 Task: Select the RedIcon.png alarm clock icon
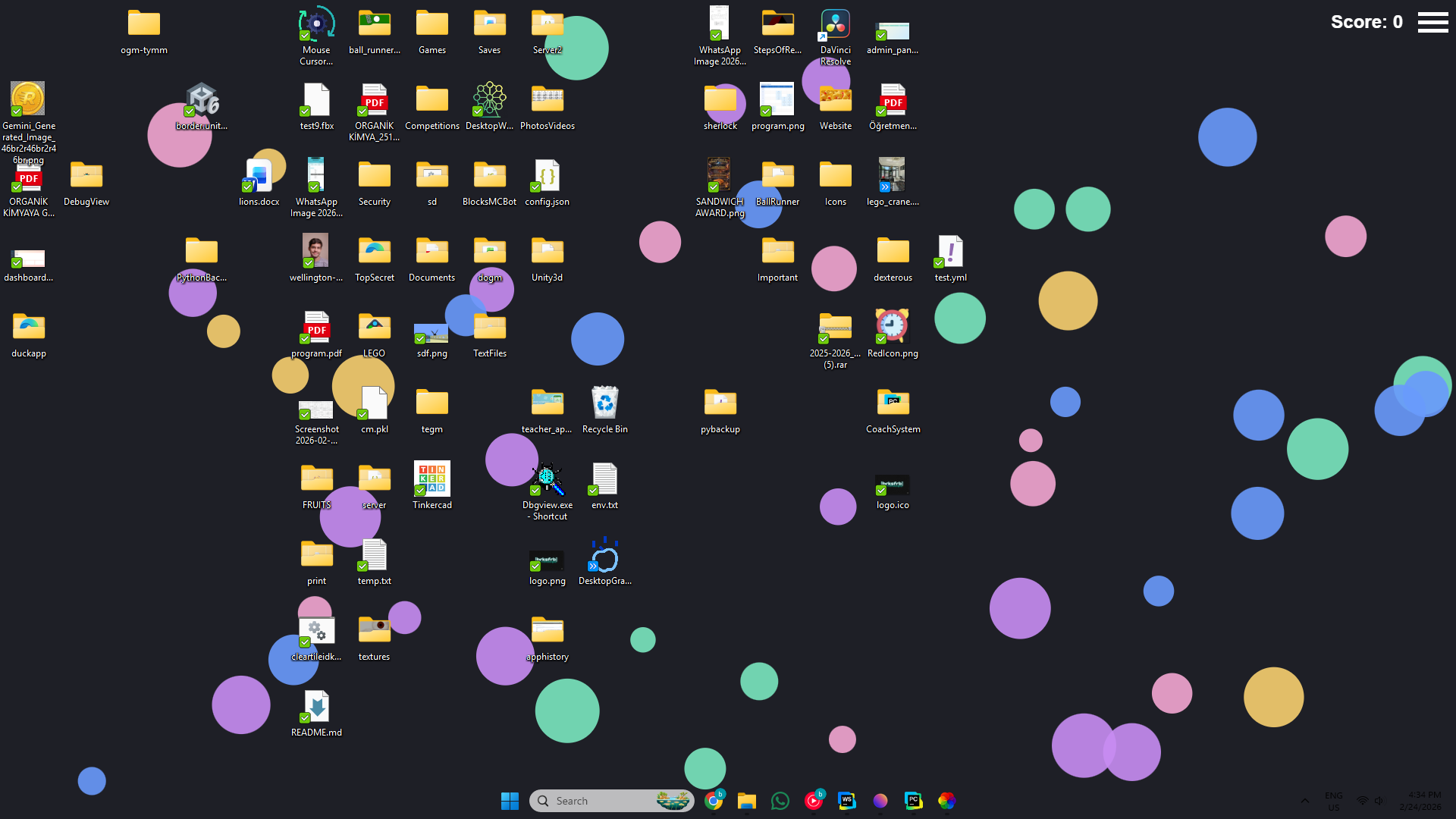[x=892, y=326]
